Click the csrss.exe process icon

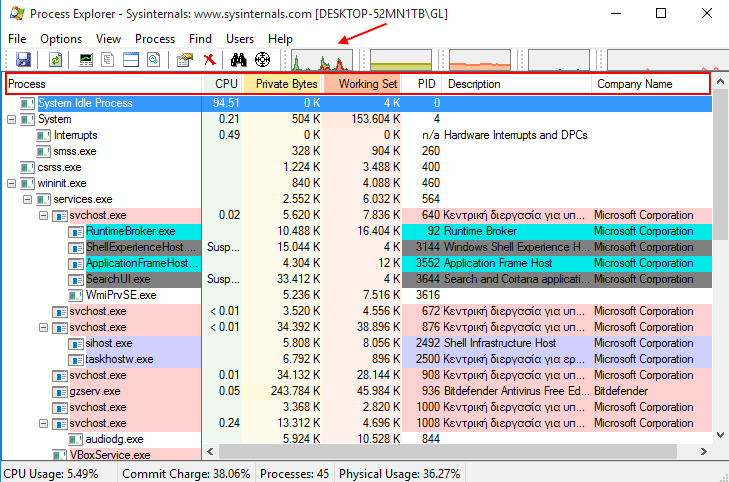[x=27, y=167]
